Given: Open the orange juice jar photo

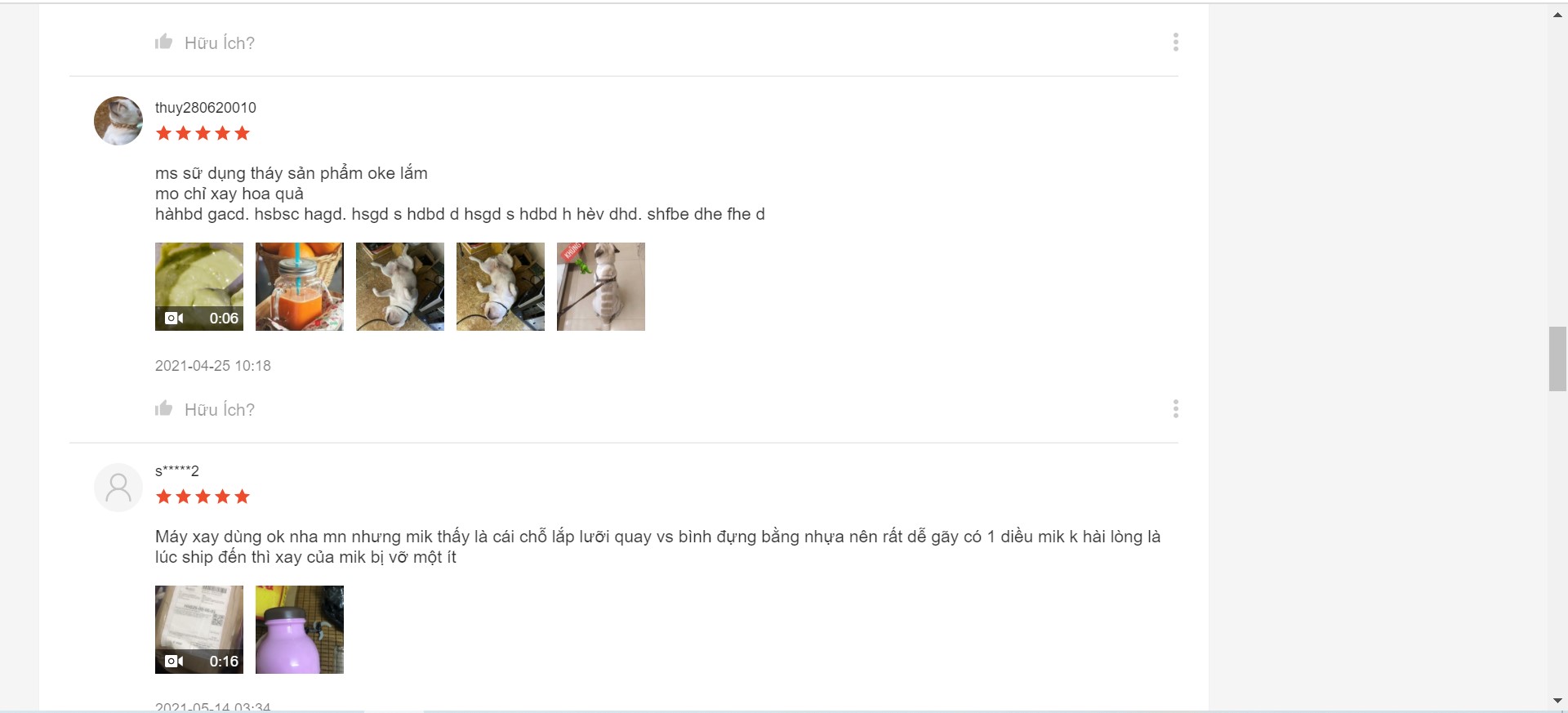Looking at the screenshot, I should [300, 287].
